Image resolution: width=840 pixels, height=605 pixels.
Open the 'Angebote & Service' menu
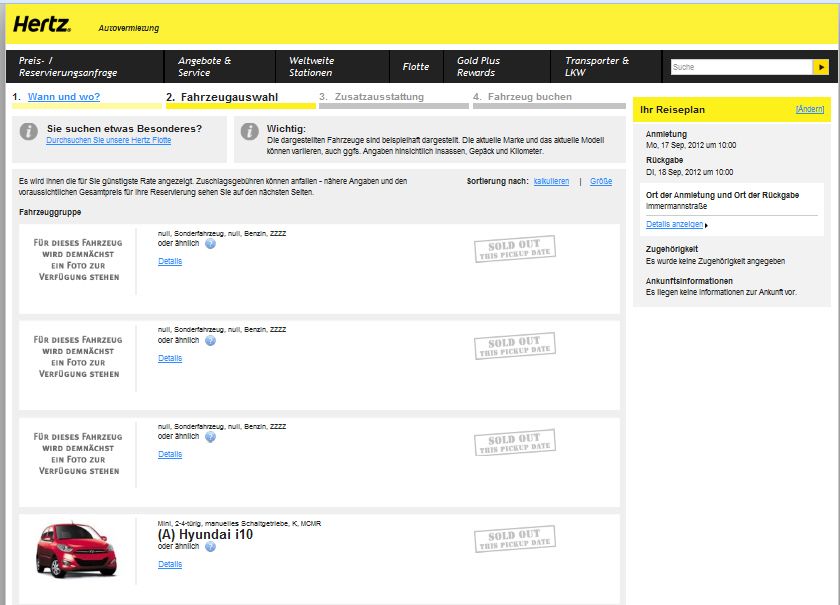pyautogui.click(x=204, y=67)
